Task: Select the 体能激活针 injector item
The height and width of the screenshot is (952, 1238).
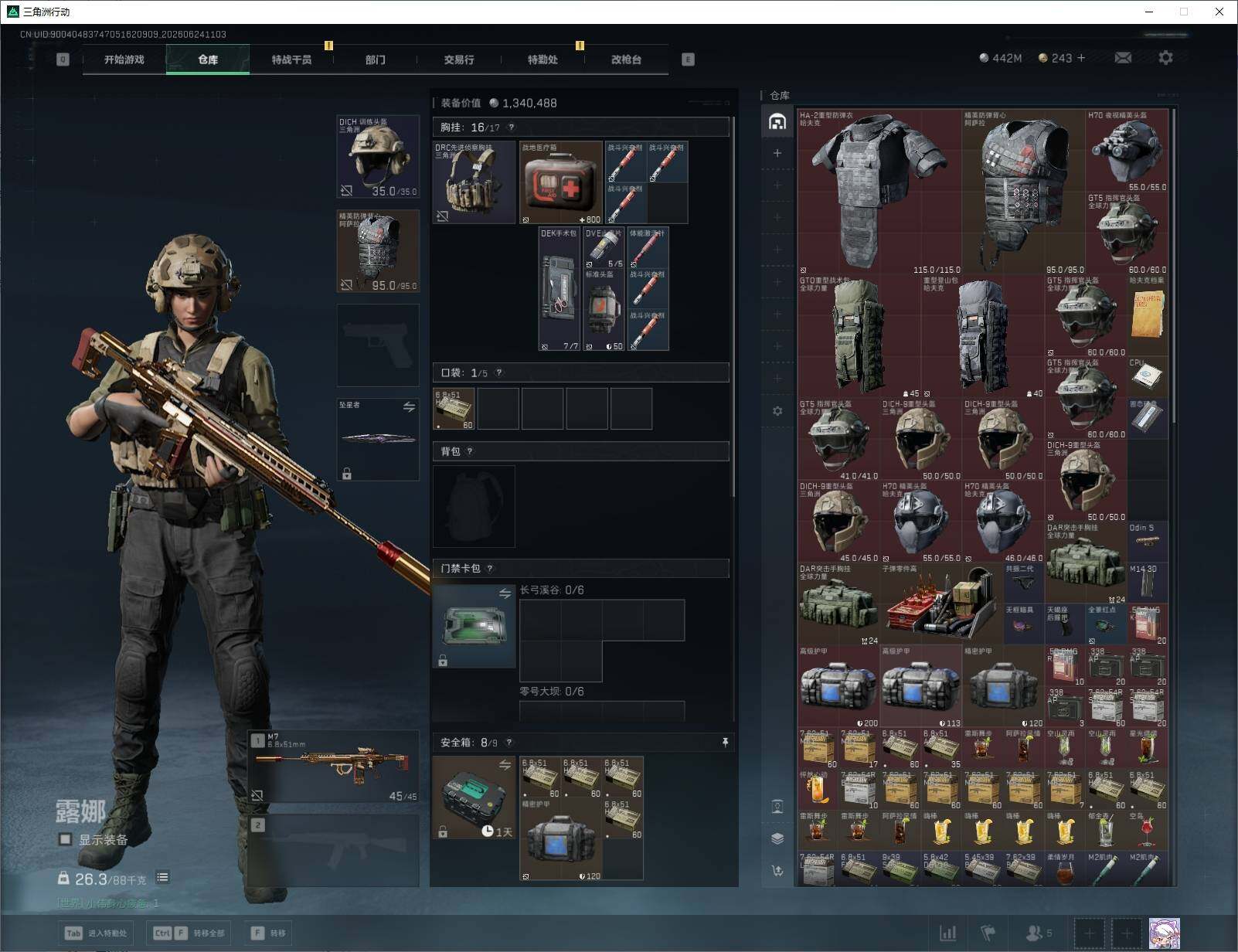Action: 647,248
